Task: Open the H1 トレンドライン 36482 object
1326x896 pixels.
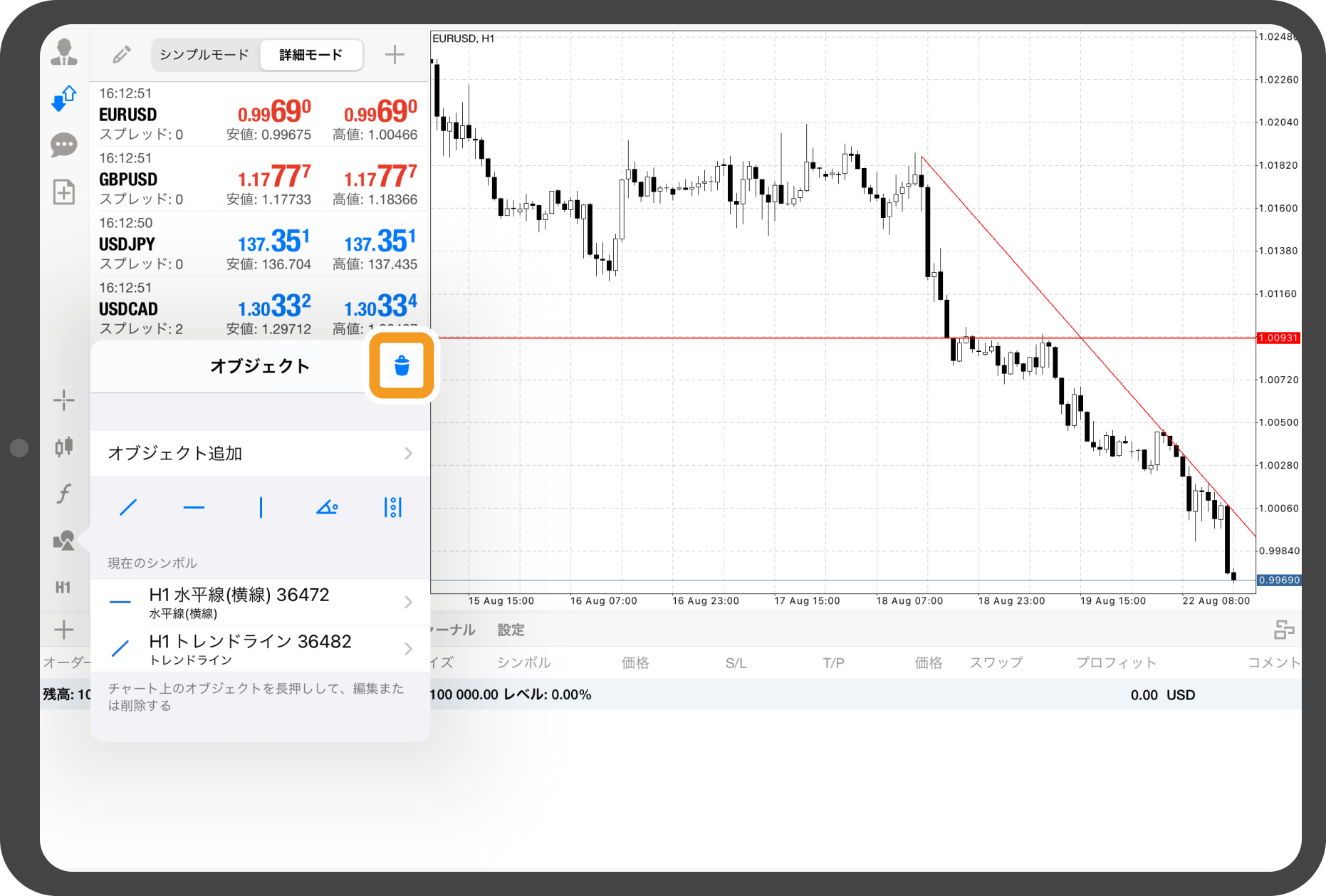Action: click(261, 649)
